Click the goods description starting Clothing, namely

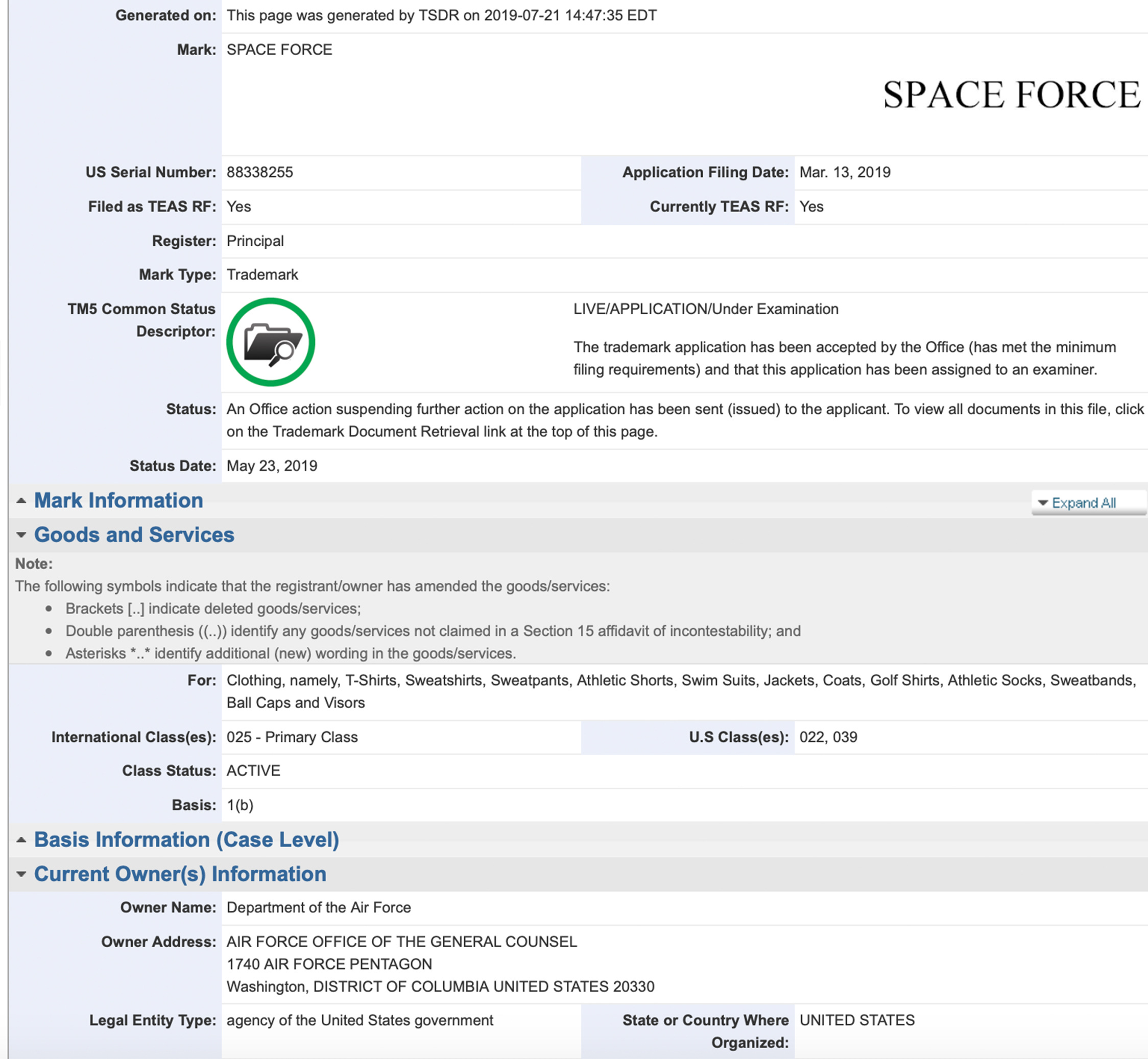tap(681, 692)
